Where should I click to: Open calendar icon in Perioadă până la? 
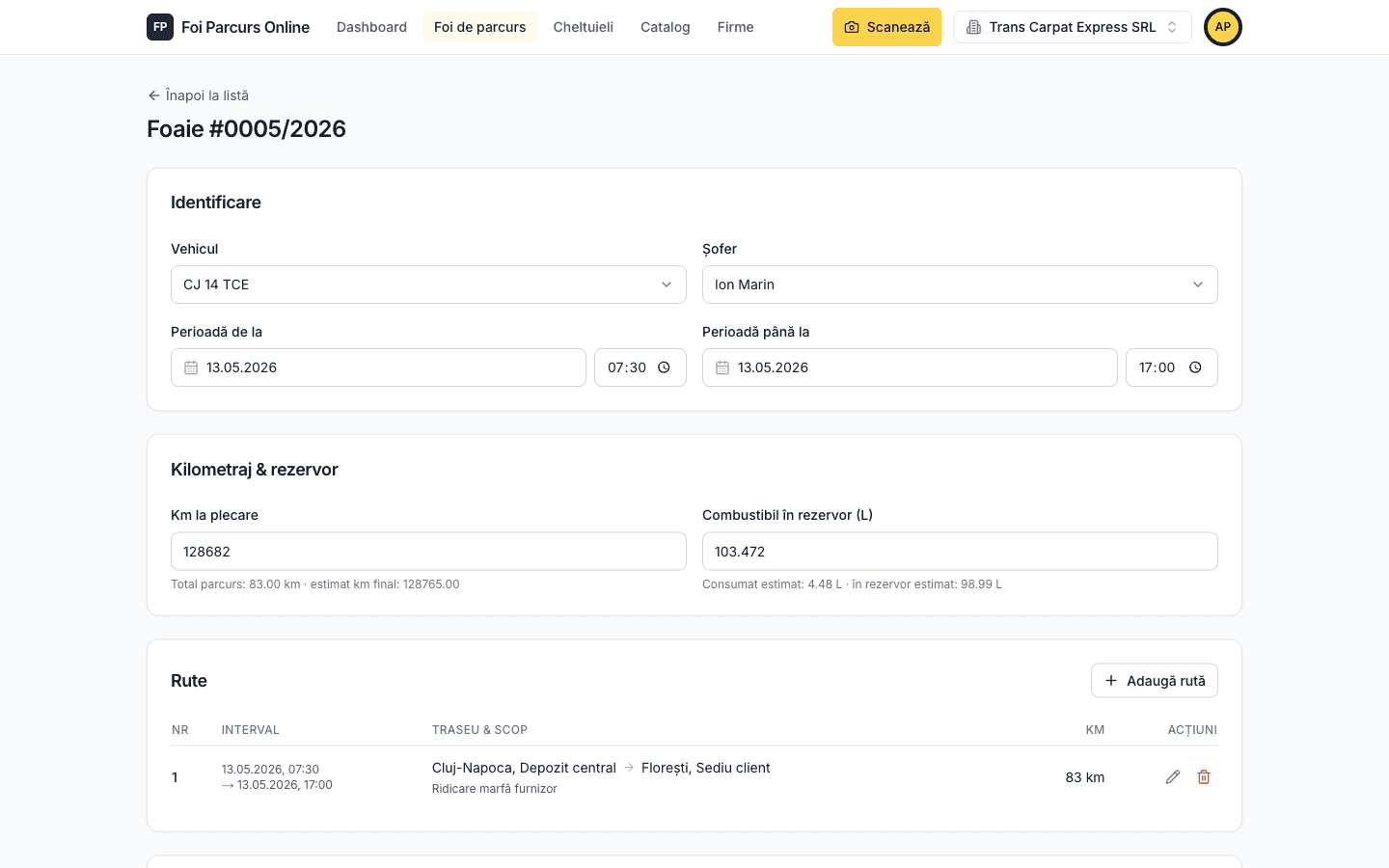722,367
